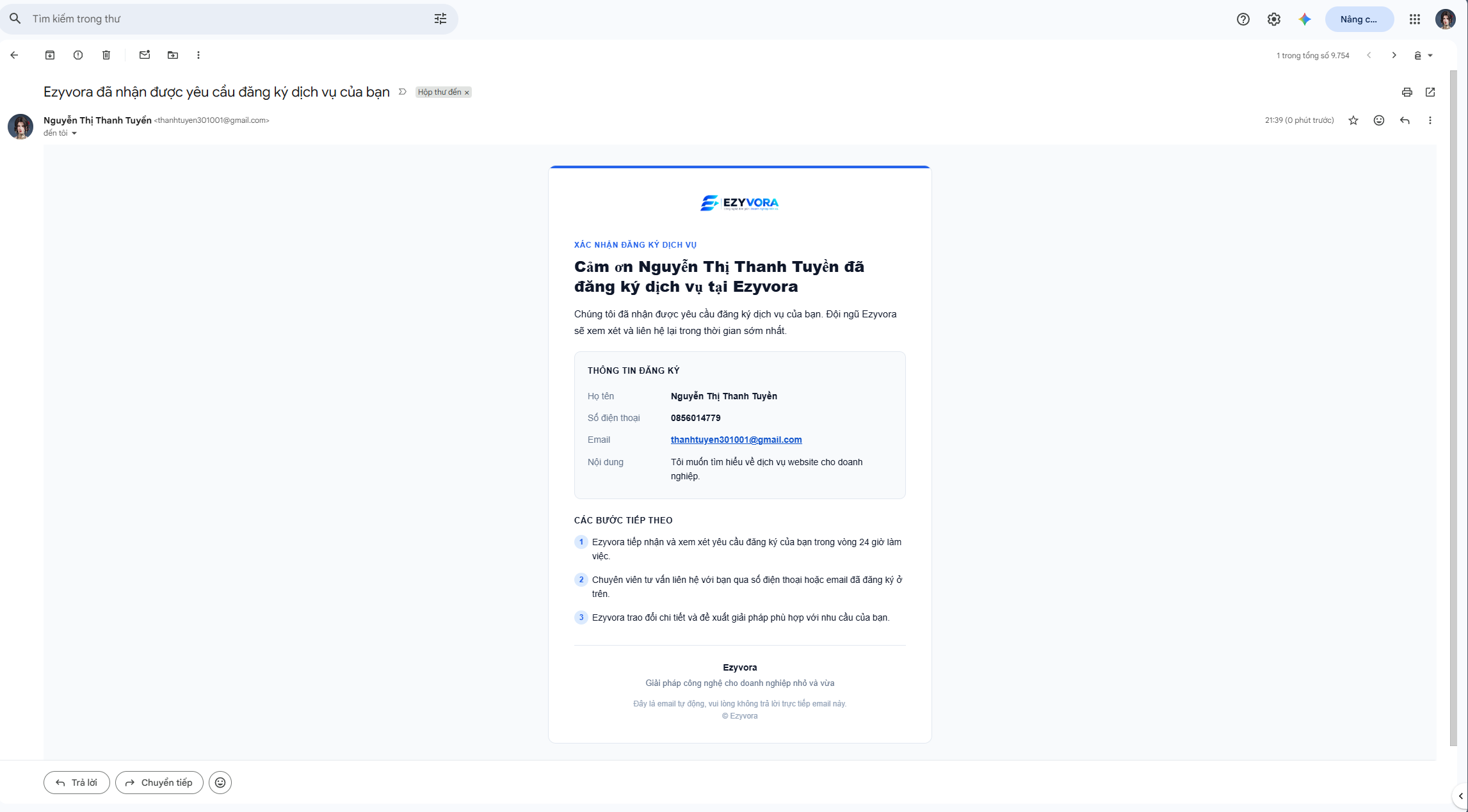Click the Chuyển tiếp button

pyautogui.click(x=159, y=783)
